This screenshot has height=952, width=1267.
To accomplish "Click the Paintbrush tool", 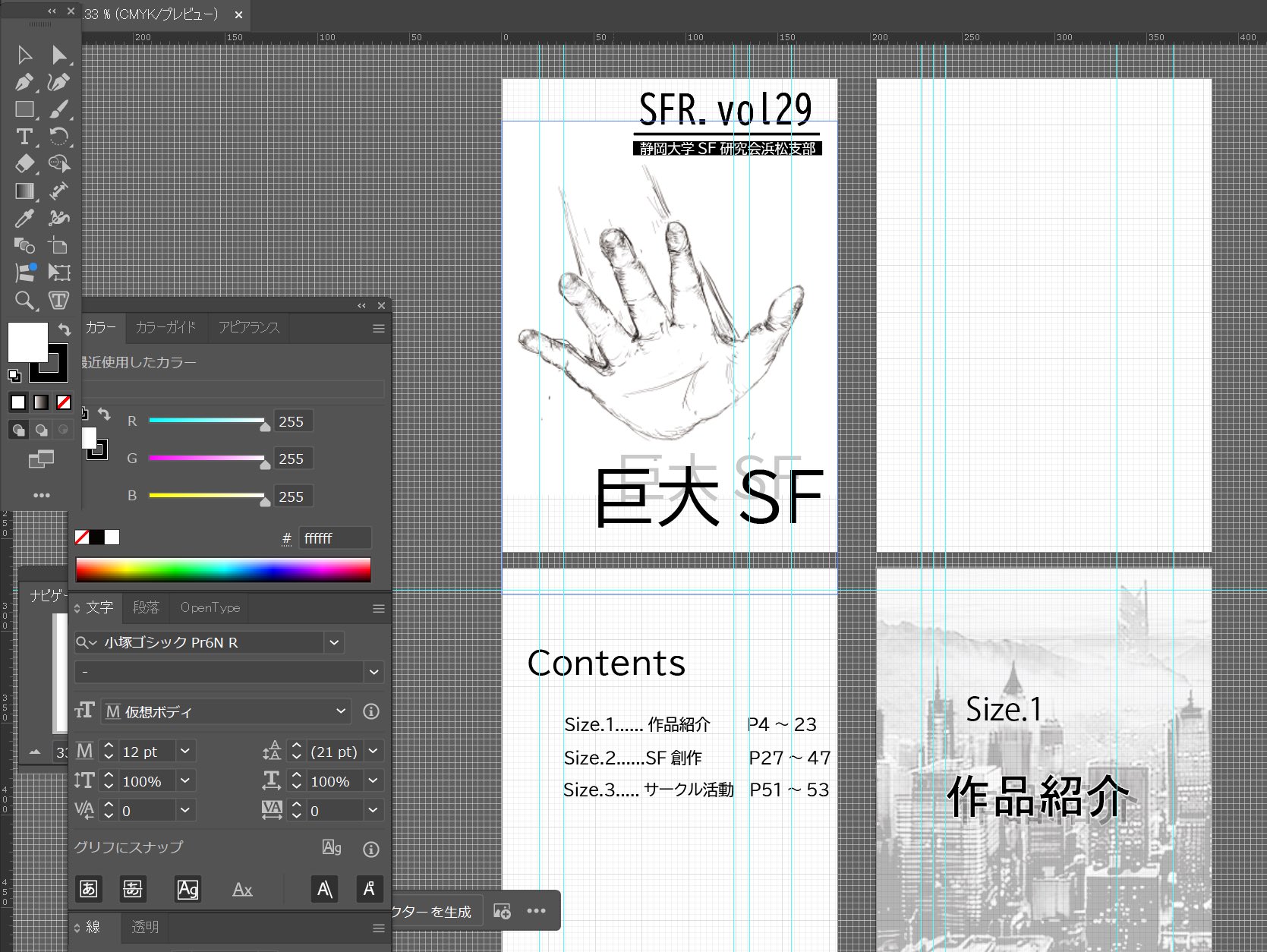I will coord(58,109).
